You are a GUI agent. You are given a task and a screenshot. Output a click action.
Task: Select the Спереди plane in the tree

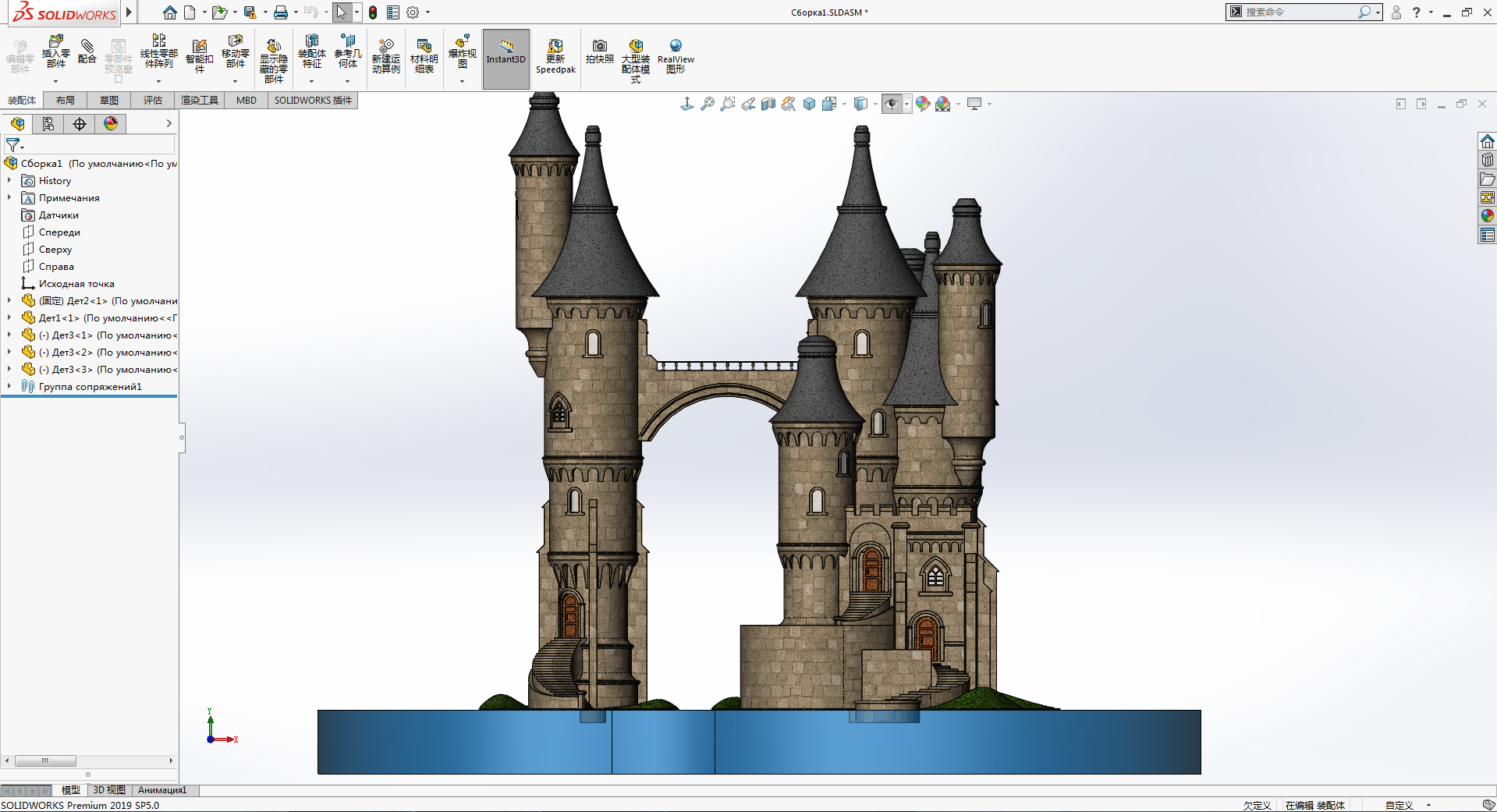(x=59, y=232)
